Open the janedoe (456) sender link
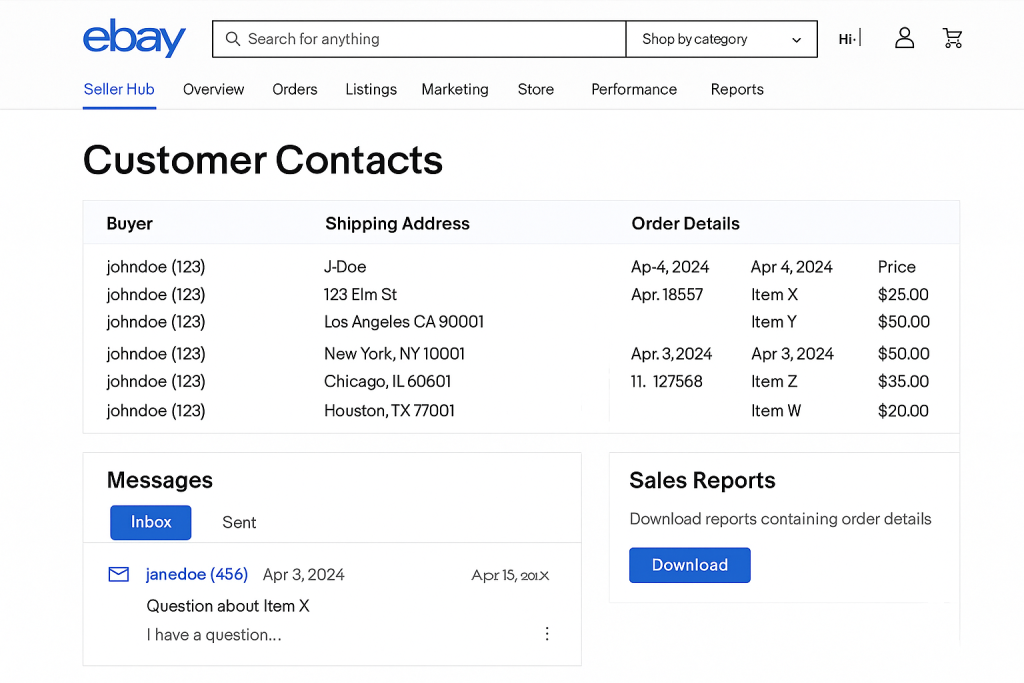The width and height of the screenshot is (1024, 683). click(x=197, y=575)
